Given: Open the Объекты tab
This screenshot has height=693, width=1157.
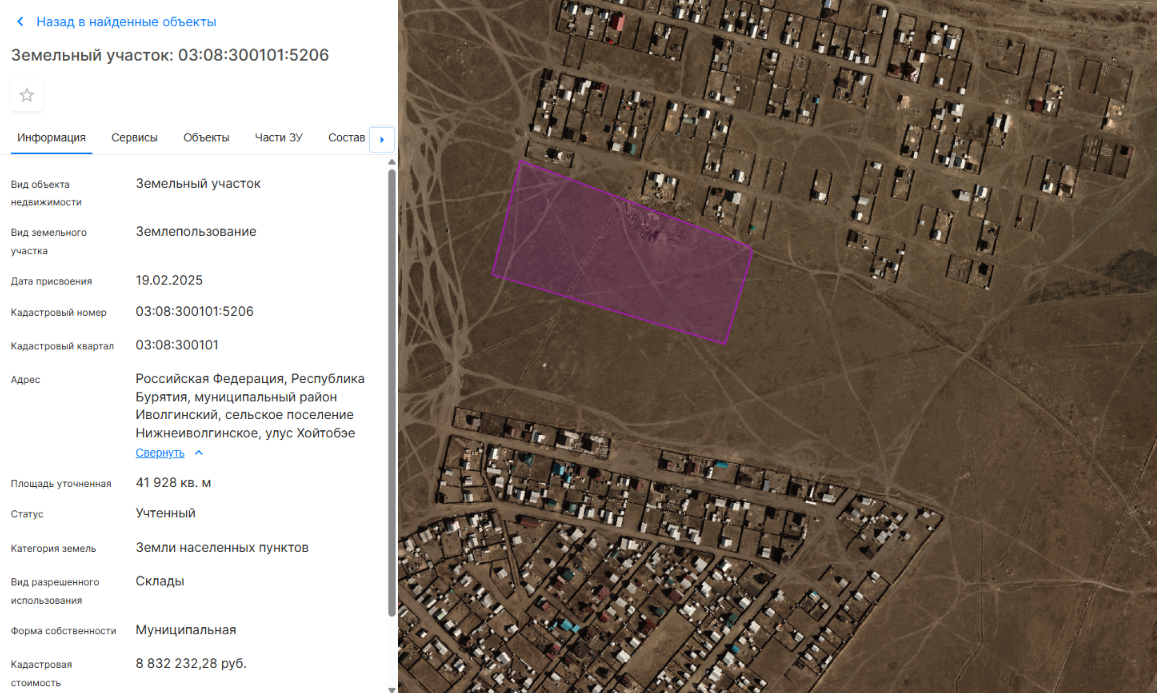Looking at the screenshot, I should pos(207,138).
